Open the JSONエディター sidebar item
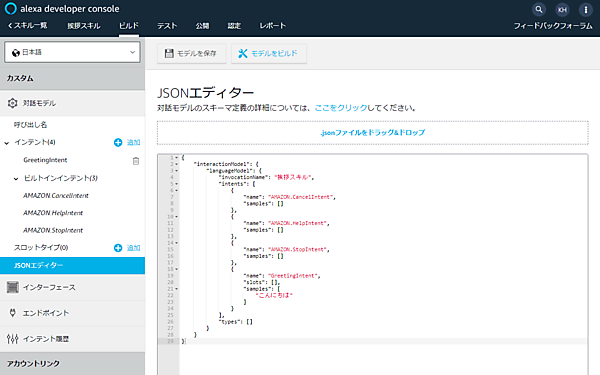The image size is (600, 375). 72,266
